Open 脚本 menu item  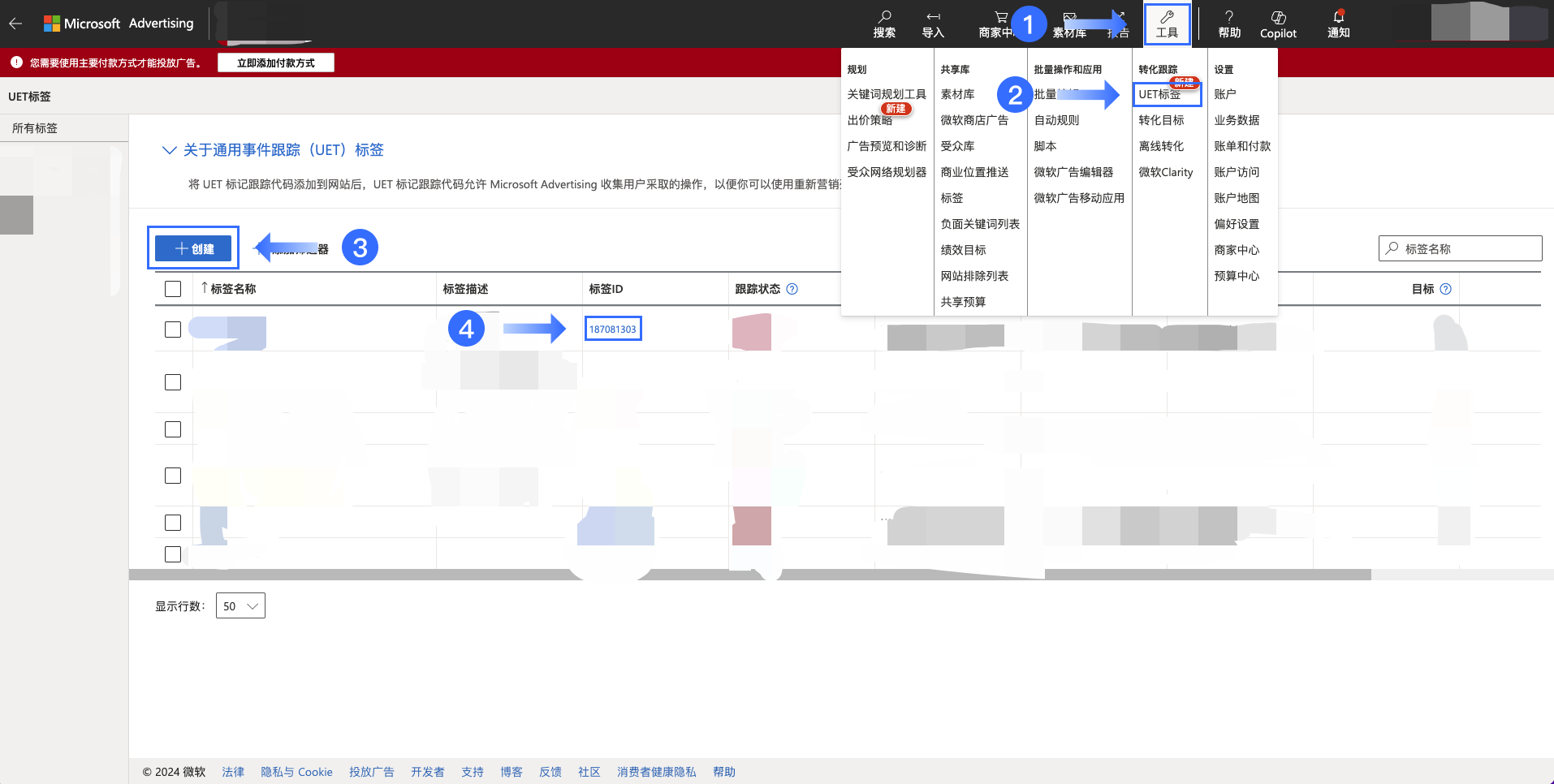point(1045,146)
